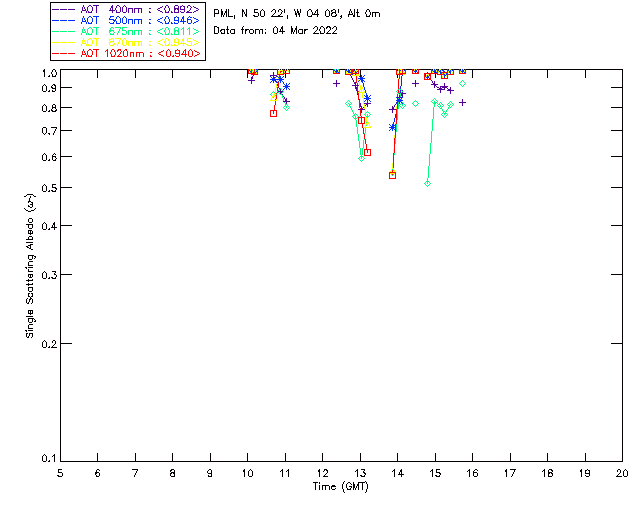Viewport: 640px width, 512px height.
Task: Click the lowest red square marker near 14 GMT
Action: (393, 175)
